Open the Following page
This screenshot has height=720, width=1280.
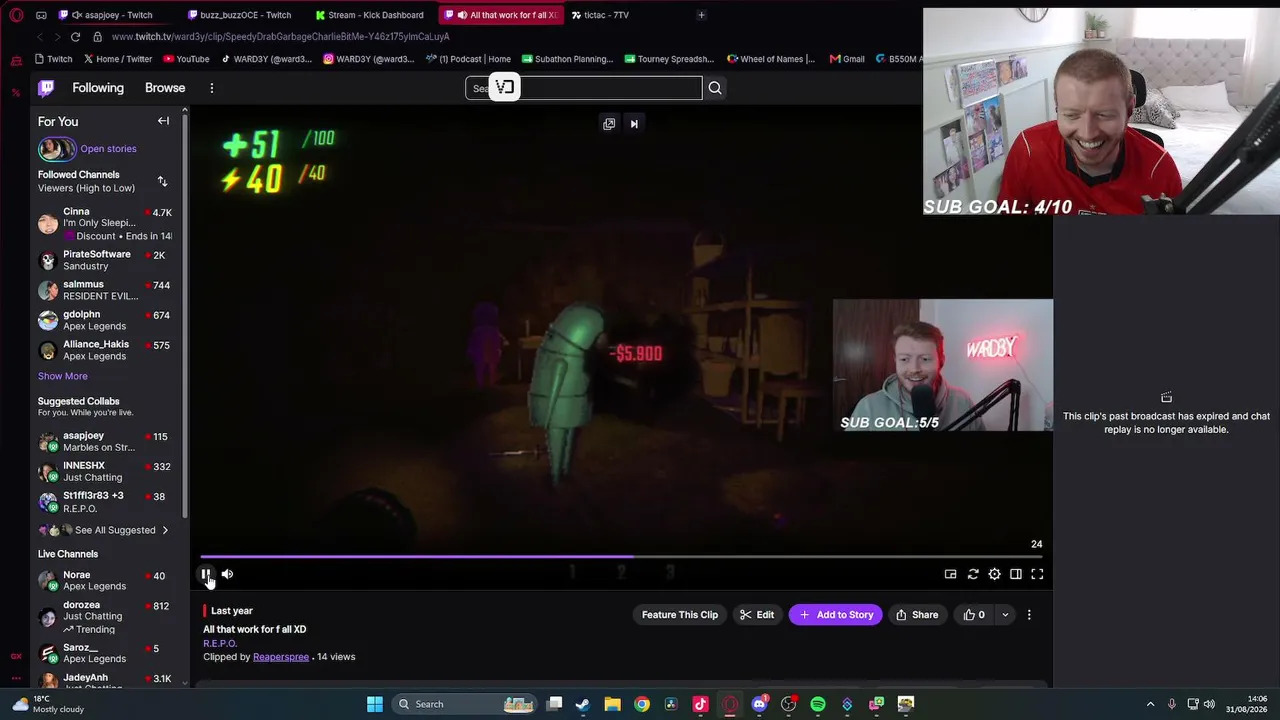click(98, 88)
